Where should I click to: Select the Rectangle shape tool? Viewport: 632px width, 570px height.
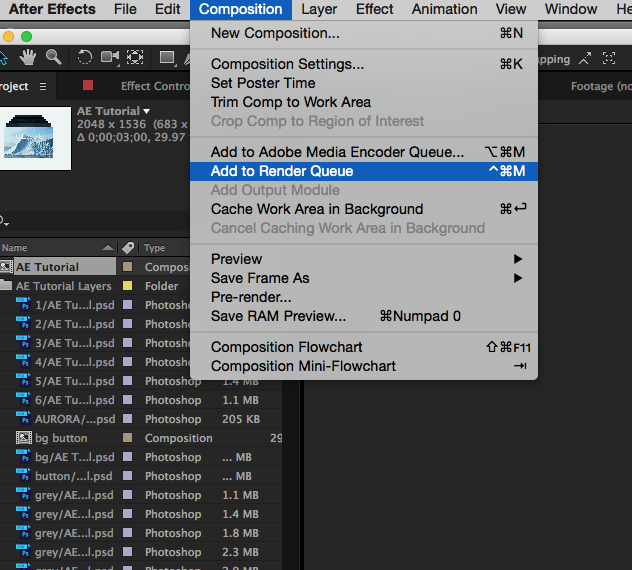[x=167, y=58]
